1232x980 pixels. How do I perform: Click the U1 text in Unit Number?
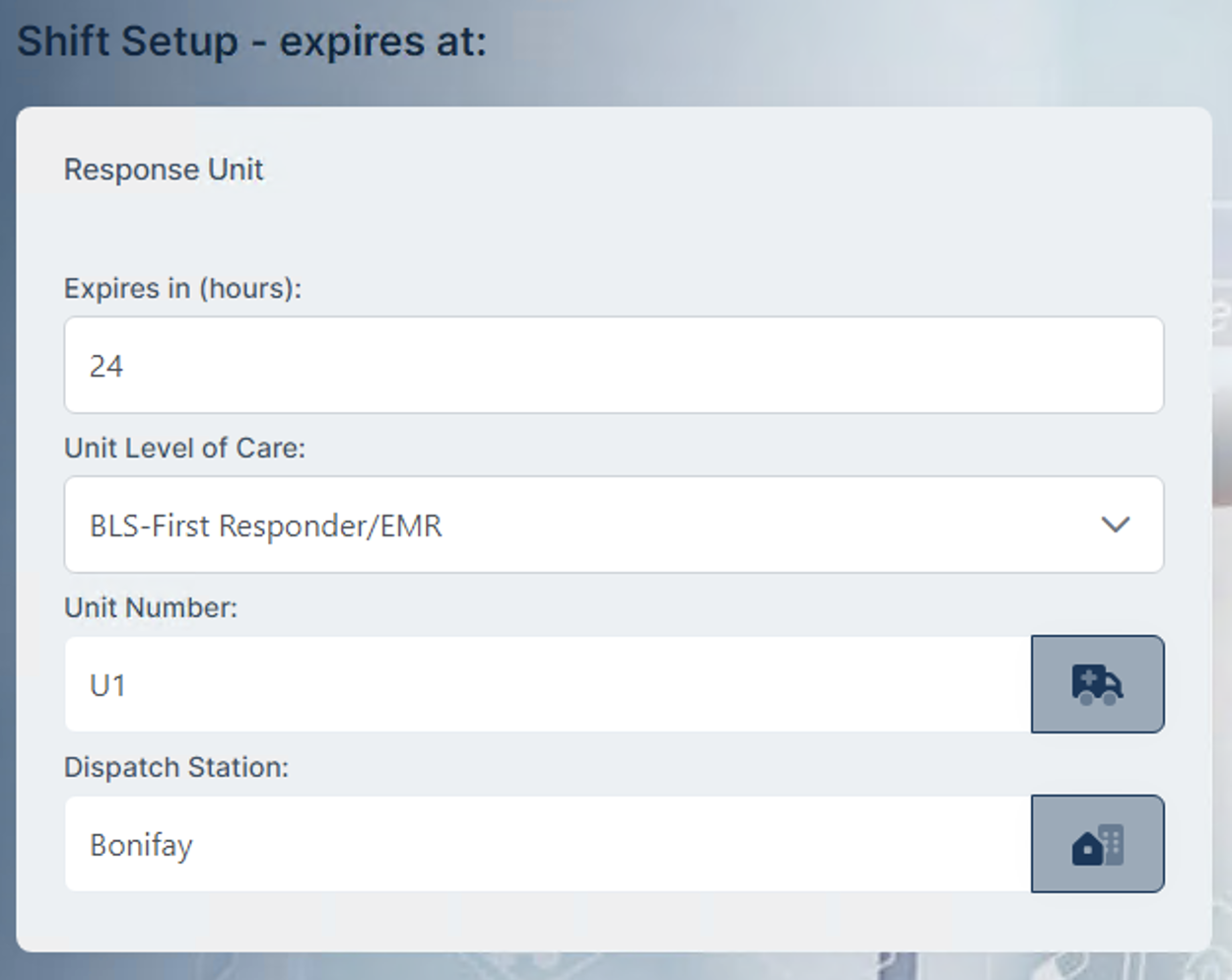pyautogui.click(x=107, y=685)
